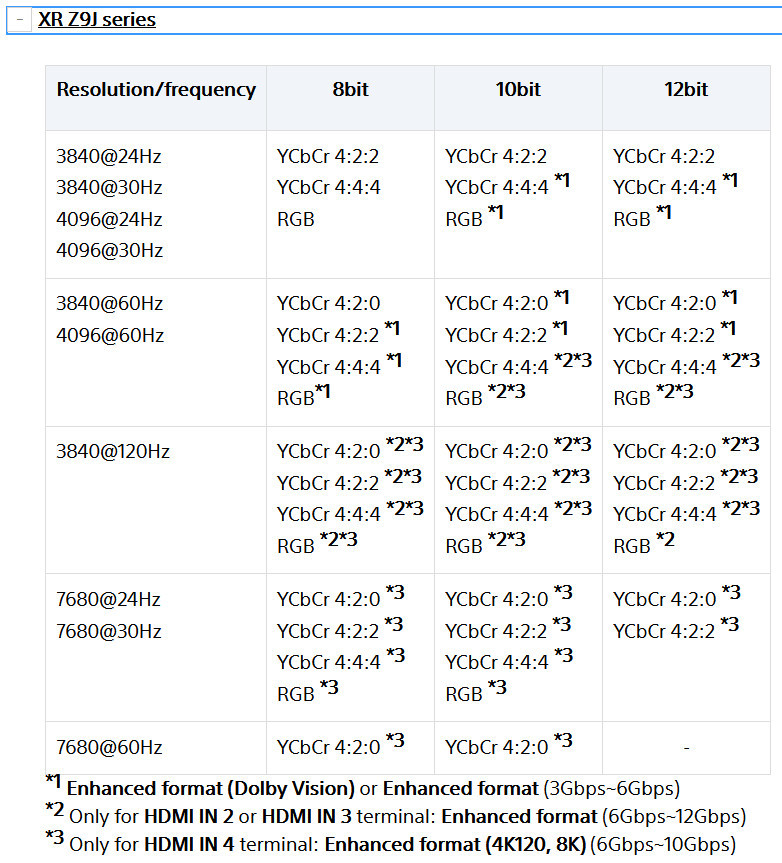Viewport: 782px width, 863px height.
Task: Click the 4096@60Hz resolution text
Action: point(109,335)
